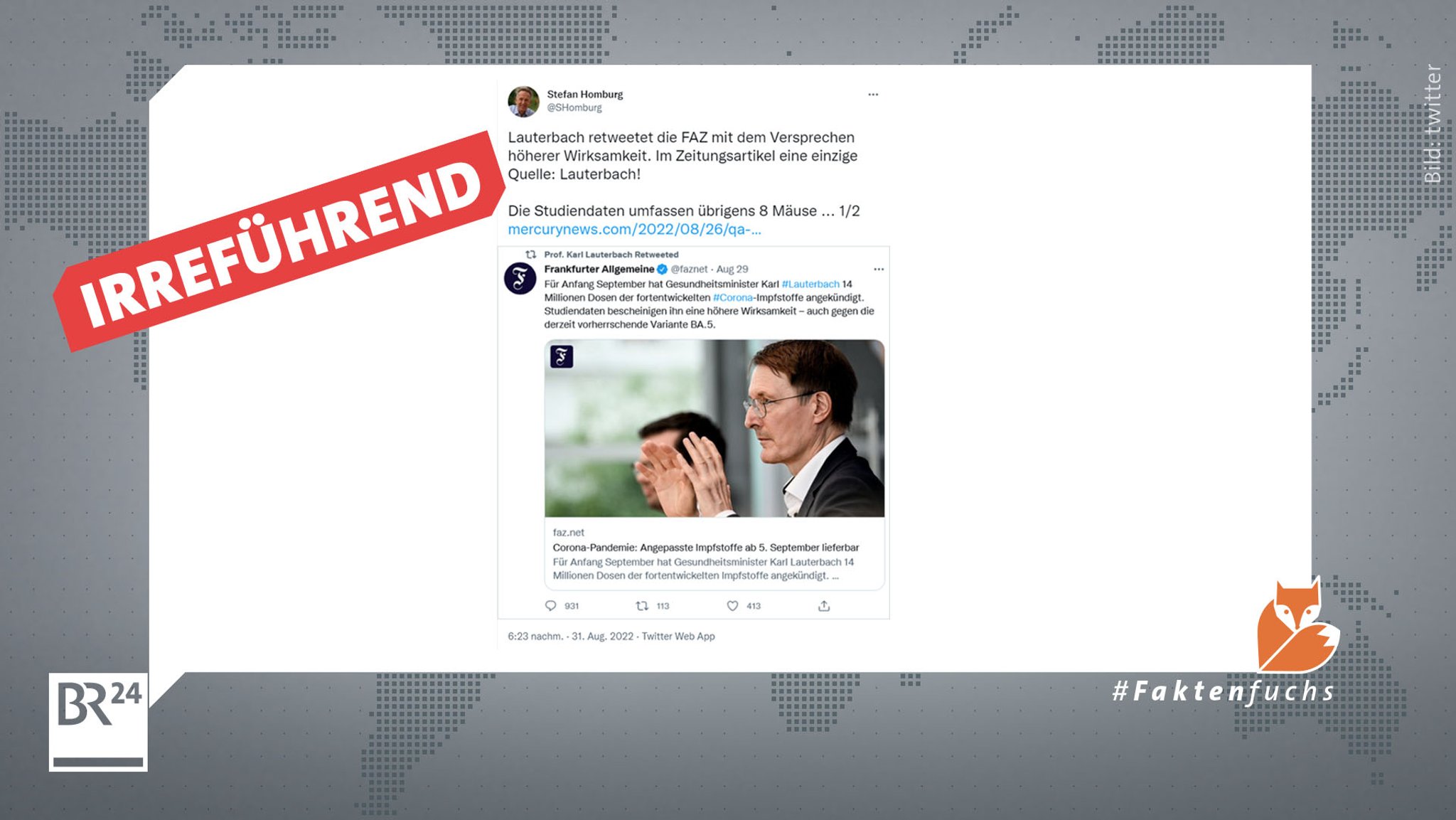Open Stefan Homburg's profile picture
Screen dimensions: 1456x820
[523, 102]
